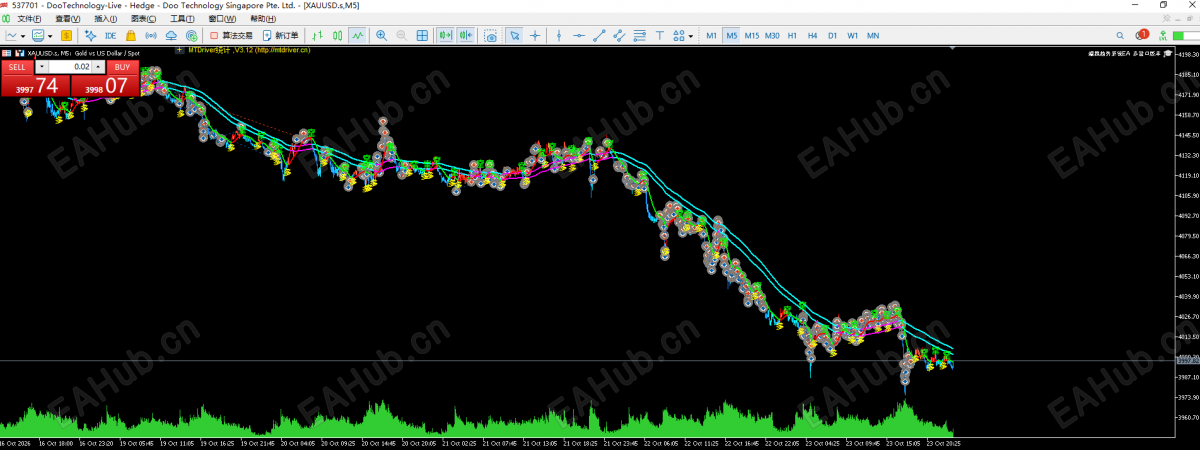The height and width of the screenshot is (450, 1200).
Task: Open the 工具(T) menu
Action: point(182,19)
